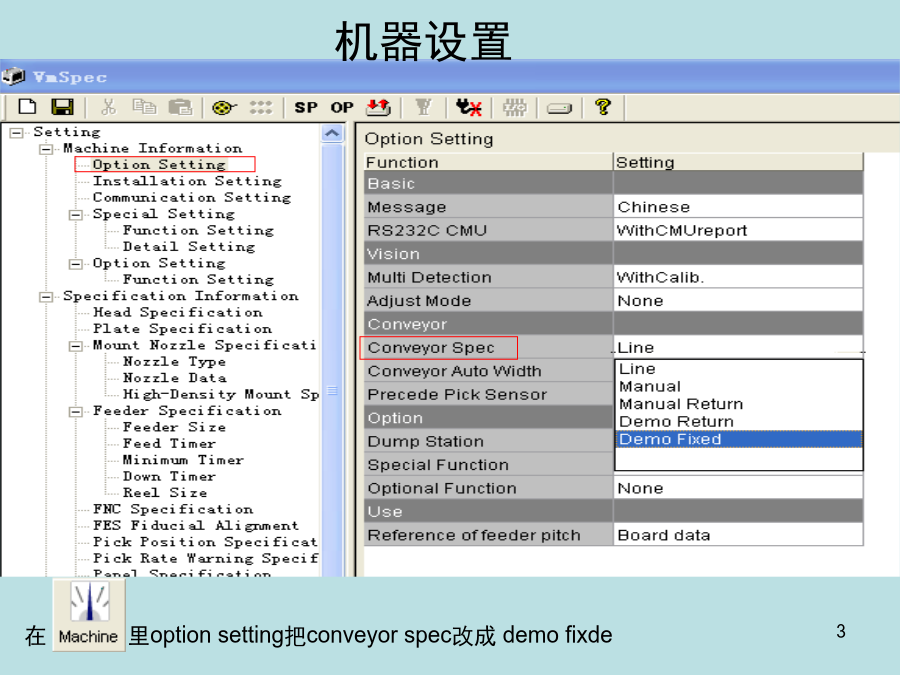Click the yellow question mark Help icon
Image resolution: width=900 pixels, height=675 pixels.
[603, 107]
